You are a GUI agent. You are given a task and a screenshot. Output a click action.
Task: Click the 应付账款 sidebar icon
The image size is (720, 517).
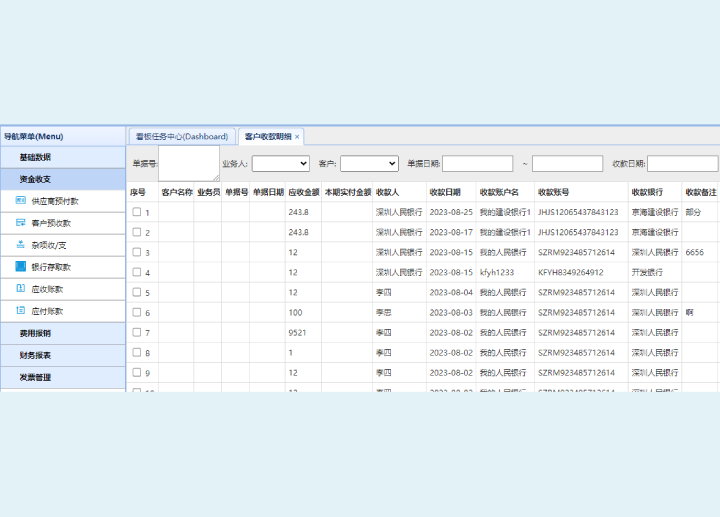(21, 311)
